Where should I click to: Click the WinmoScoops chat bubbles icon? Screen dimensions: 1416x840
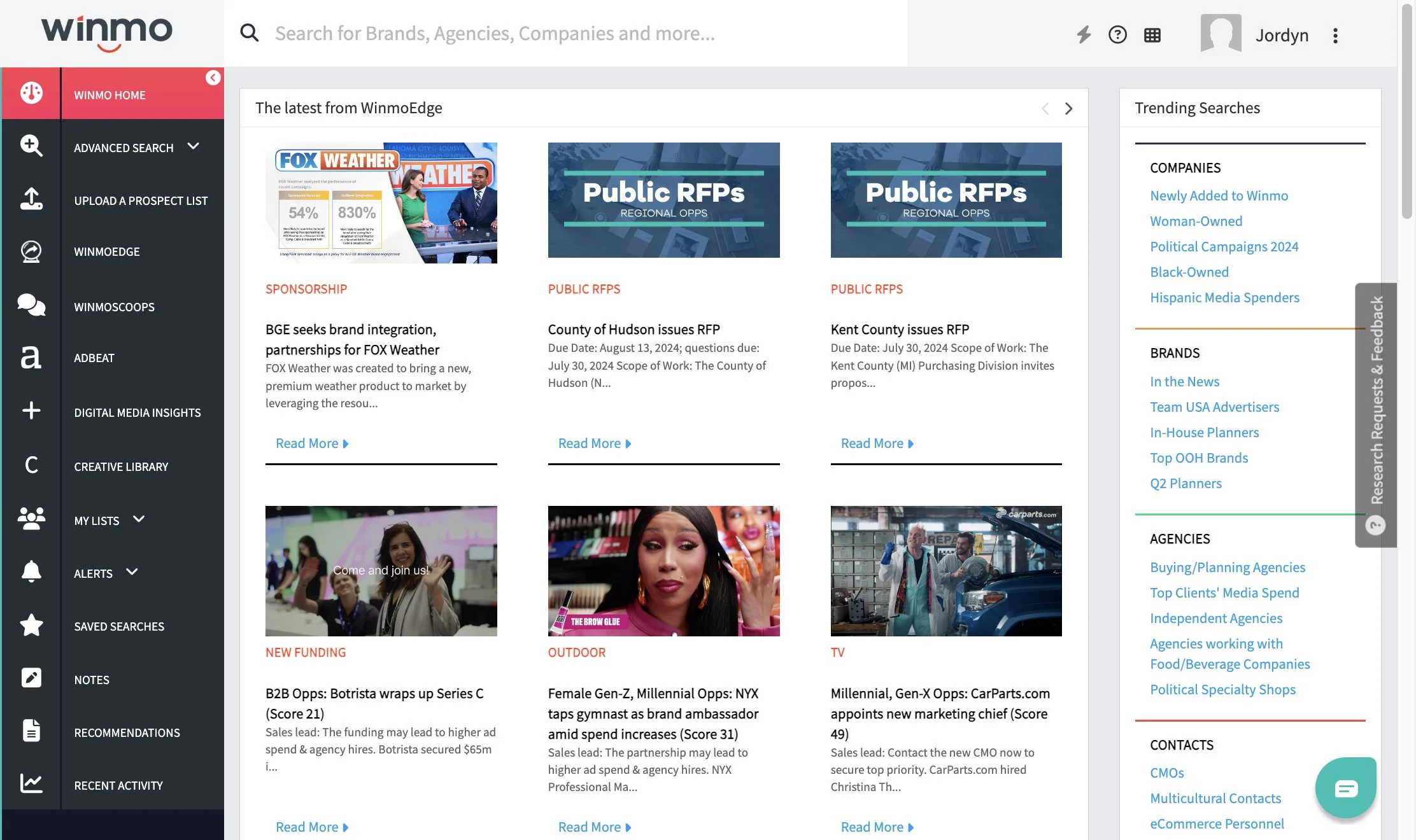coord(31,305)
